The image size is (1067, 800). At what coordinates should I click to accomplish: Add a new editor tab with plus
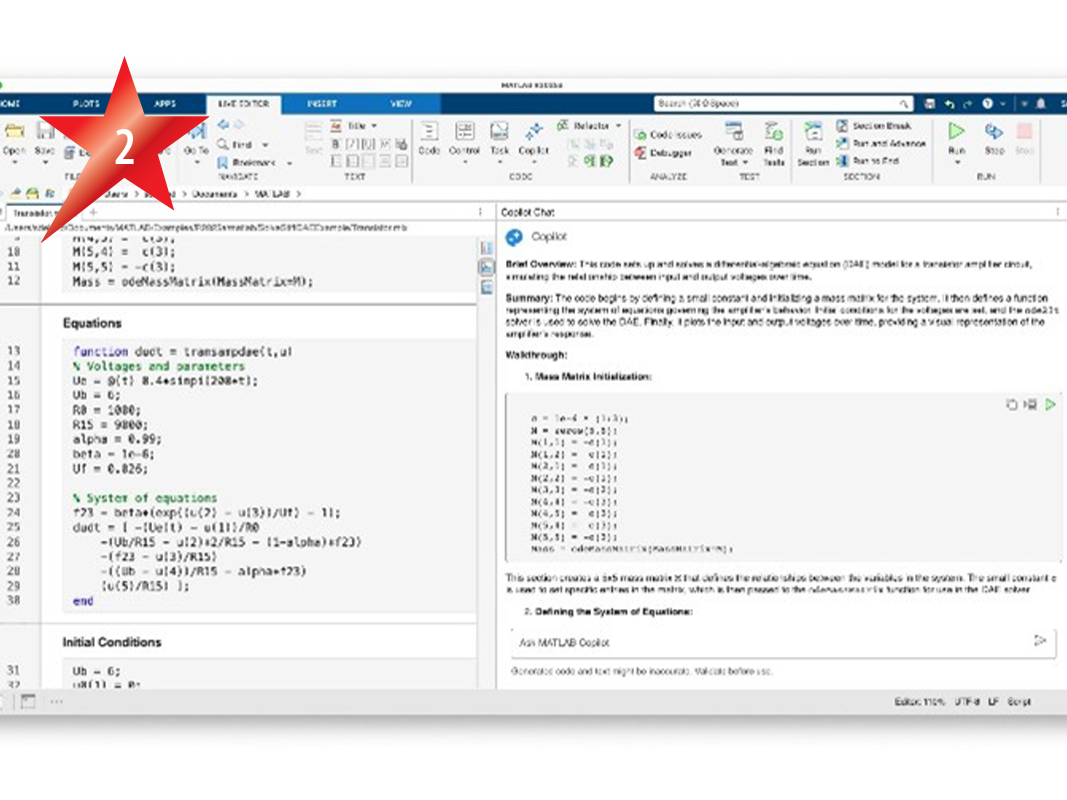[x=93, y=212]
